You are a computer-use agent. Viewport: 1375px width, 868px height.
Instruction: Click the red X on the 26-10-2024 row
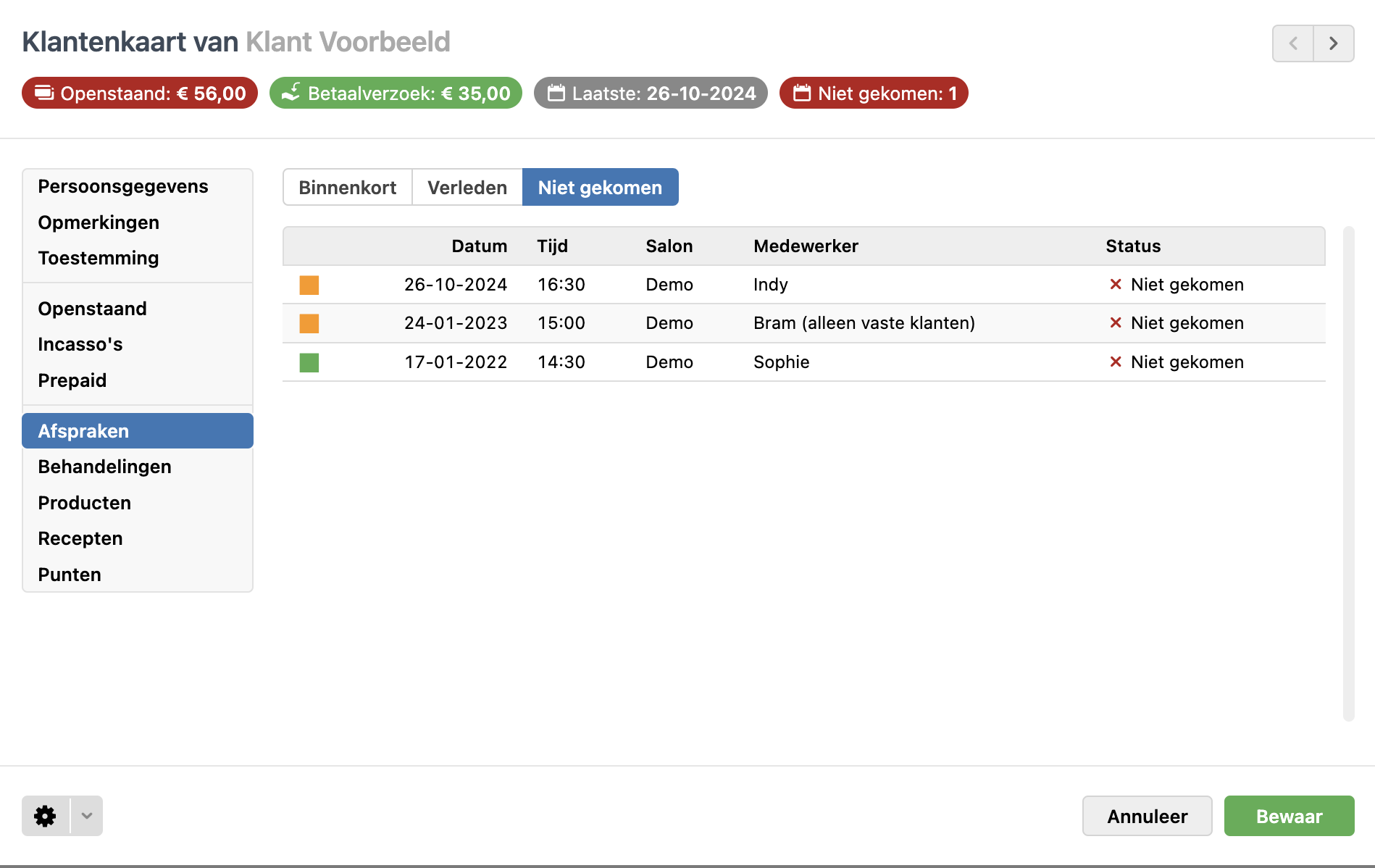click(x=1116, y=285)
